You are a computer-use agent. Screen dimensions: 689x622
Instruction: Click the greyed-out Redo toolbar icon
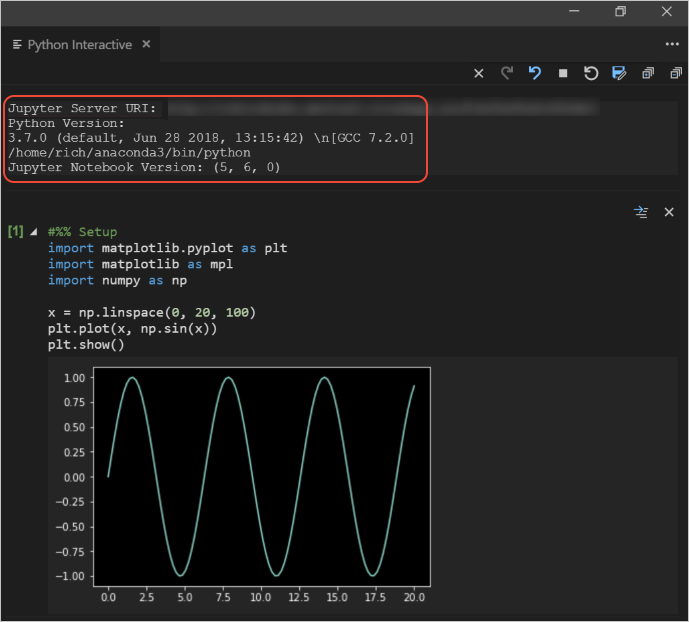(507, 73)
